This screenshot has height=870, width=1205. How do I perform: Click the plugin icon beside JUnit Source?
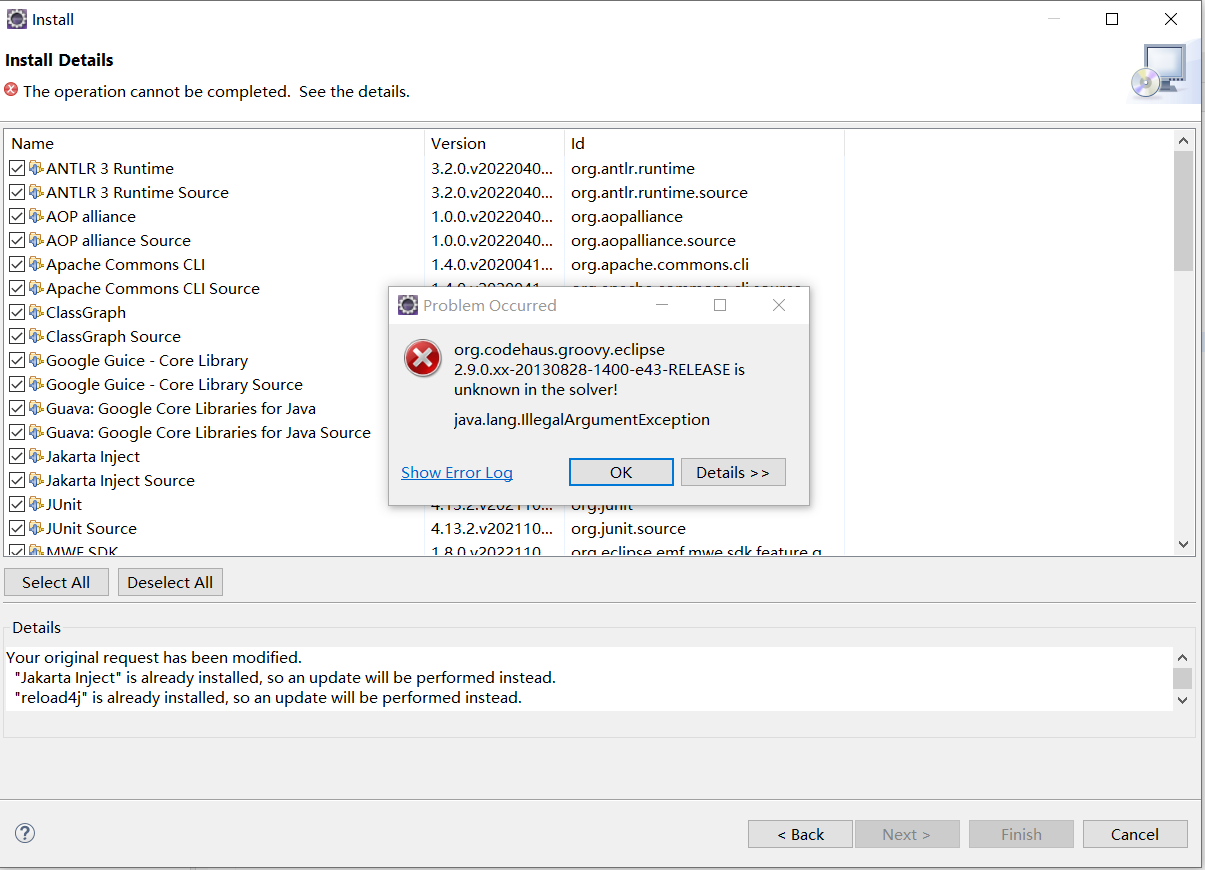point(36,528)
